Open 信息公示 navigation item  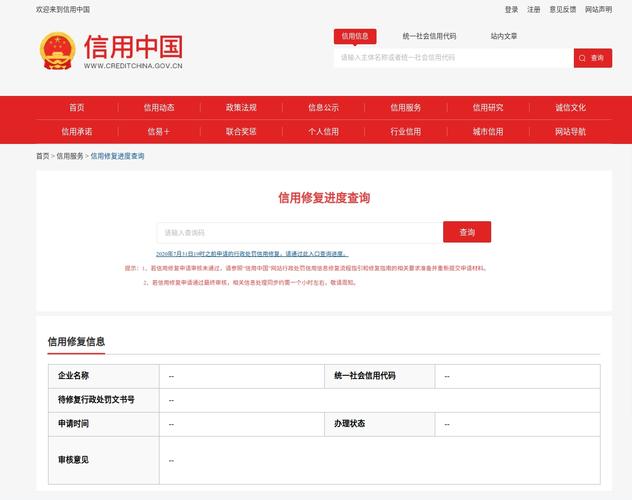click(323, 108)
